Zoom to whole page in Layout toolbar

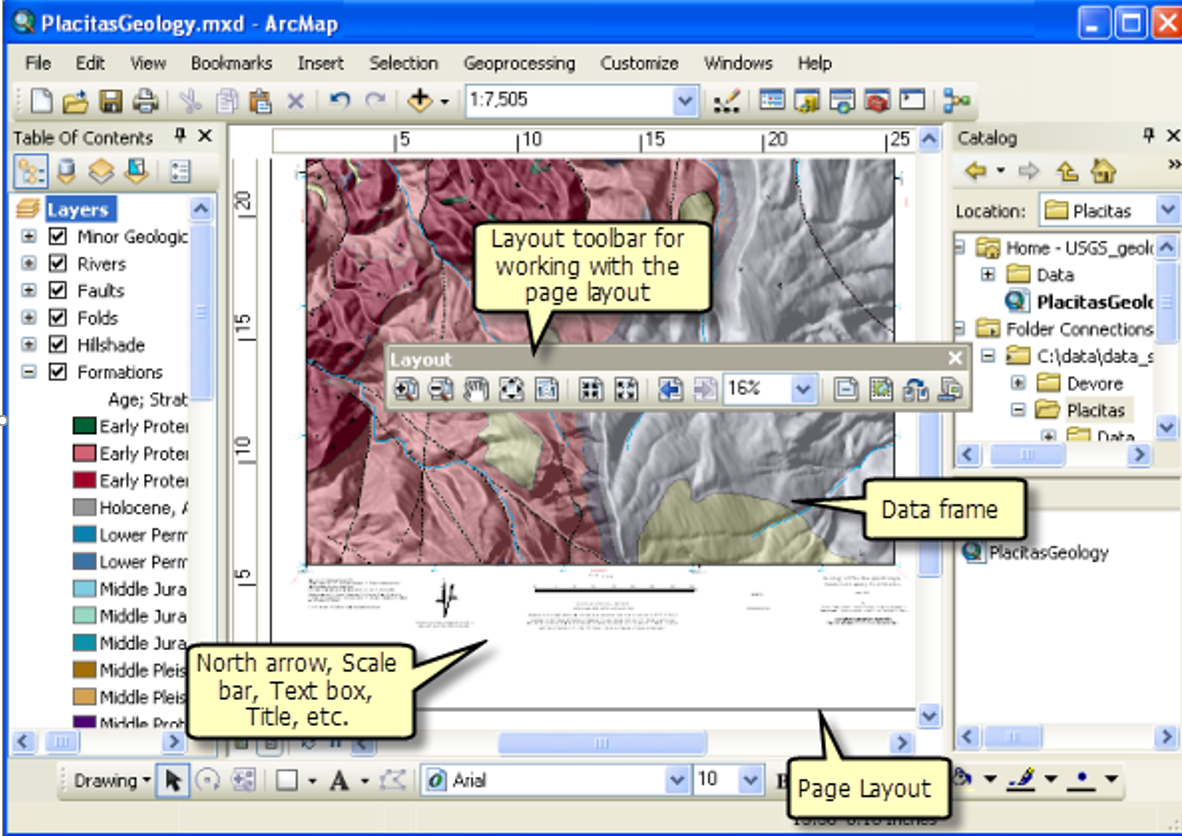[511, 390]
